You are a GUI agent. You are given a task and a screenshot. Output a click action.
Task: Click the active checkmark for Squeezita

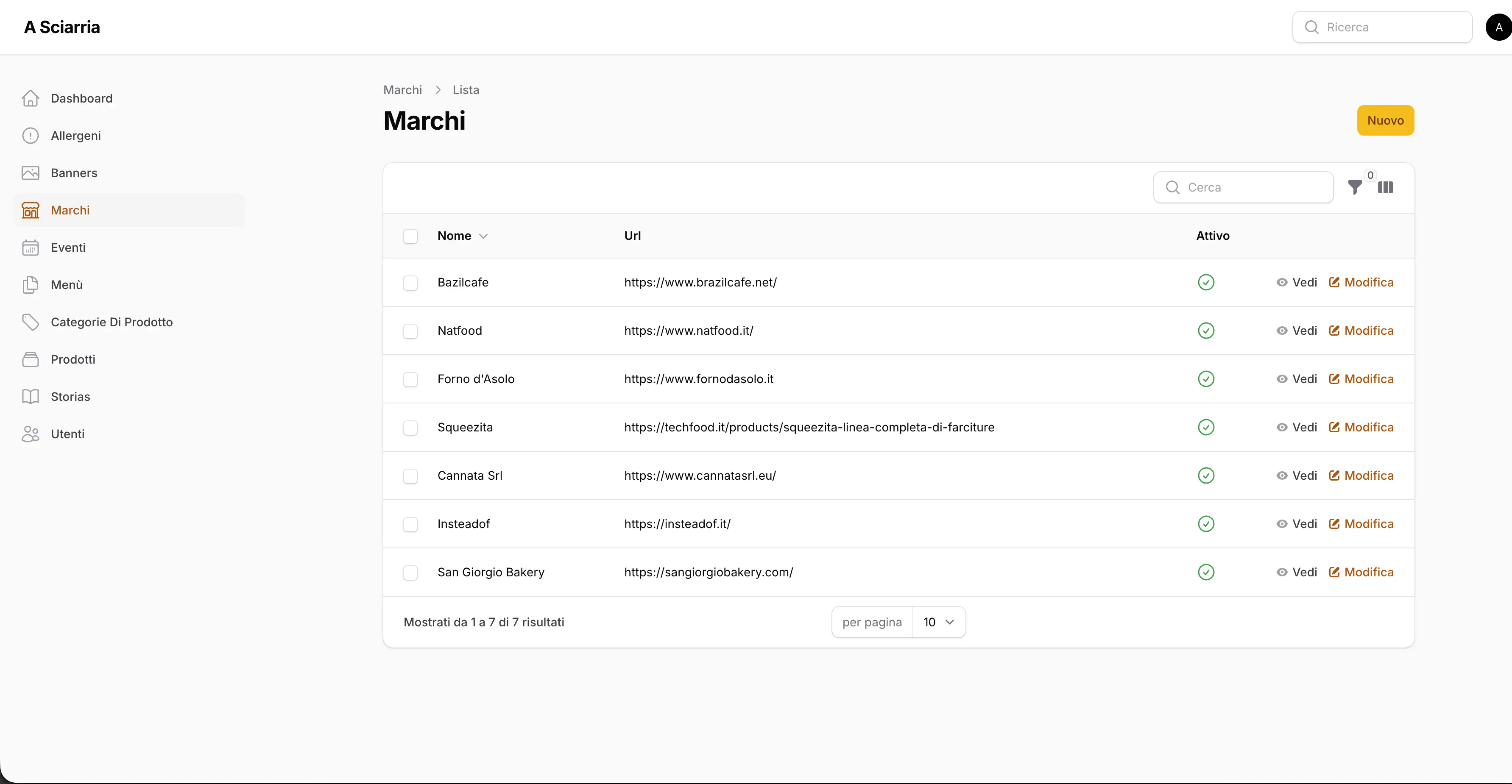[x=1206, y=427]
